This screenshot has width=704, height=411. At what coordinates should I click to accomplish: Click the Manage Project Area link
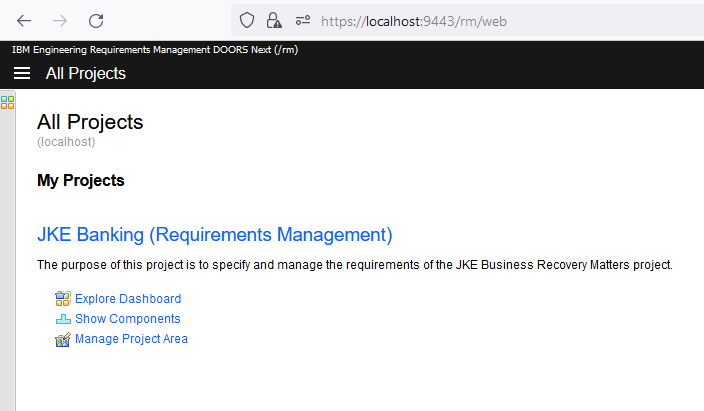pyautogui.click(x=131, y=339)
